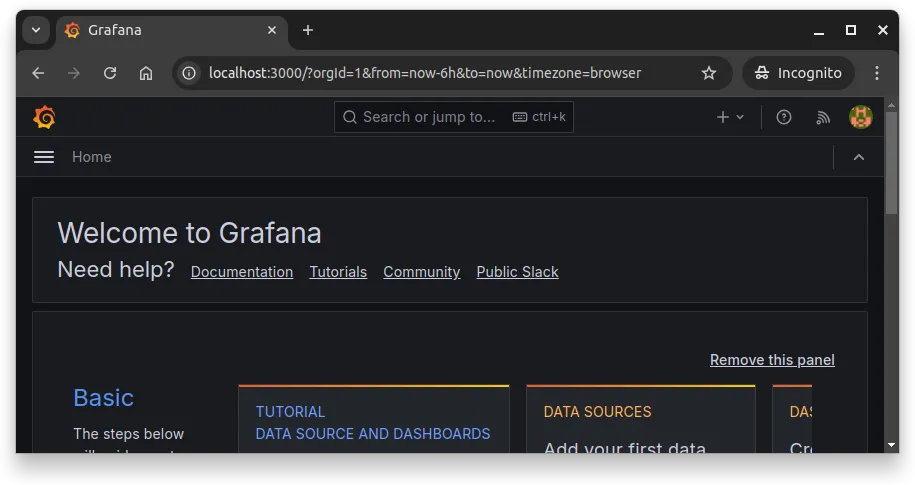Open the help question mark icon

[784, 117]
